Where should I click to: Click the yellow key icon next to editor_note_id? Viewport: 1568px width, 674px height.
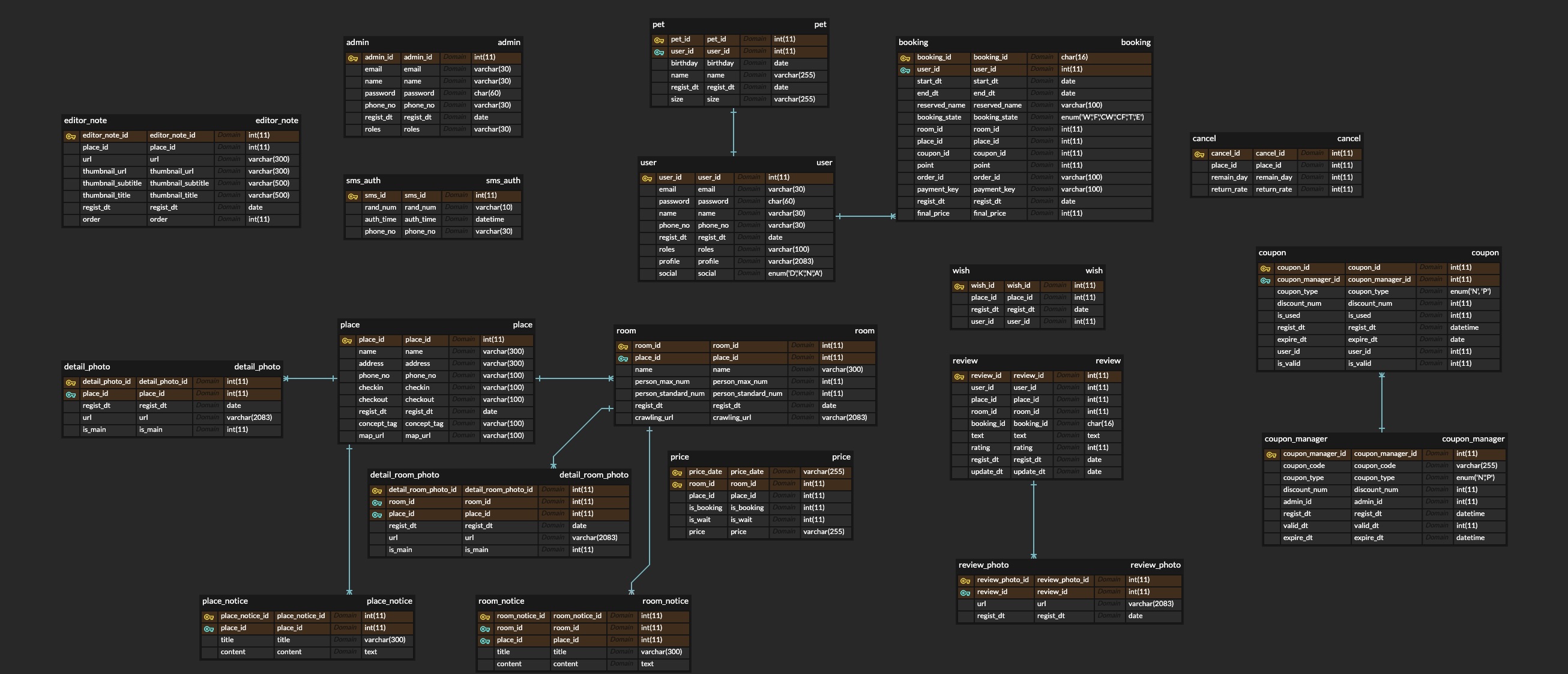point(71,136)
